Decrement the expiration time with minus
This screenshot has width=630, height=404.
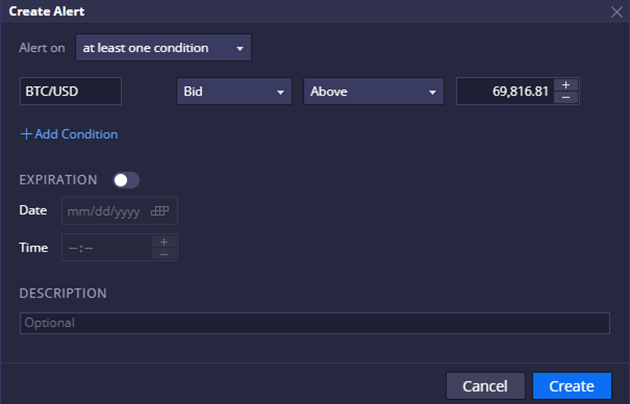(x=164, y=254)
